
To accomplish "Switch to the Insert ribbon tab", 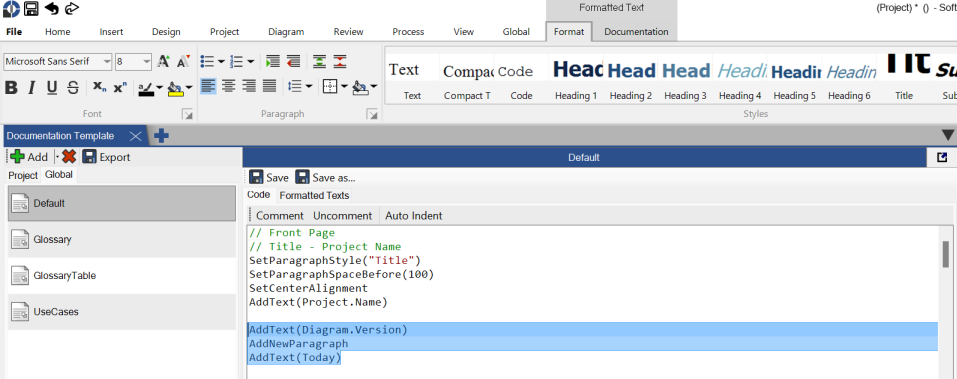I will pos(111,32).
